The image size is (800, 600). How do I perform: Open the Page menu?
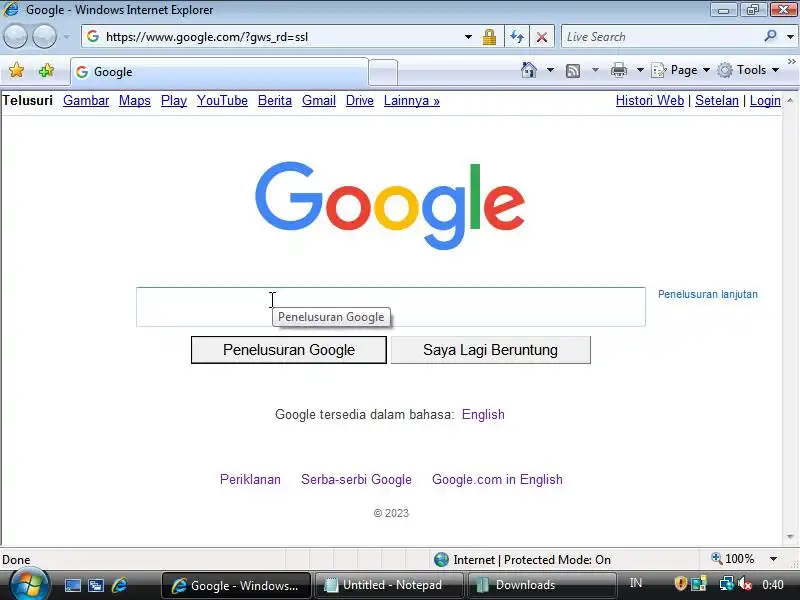coord(681,70)
